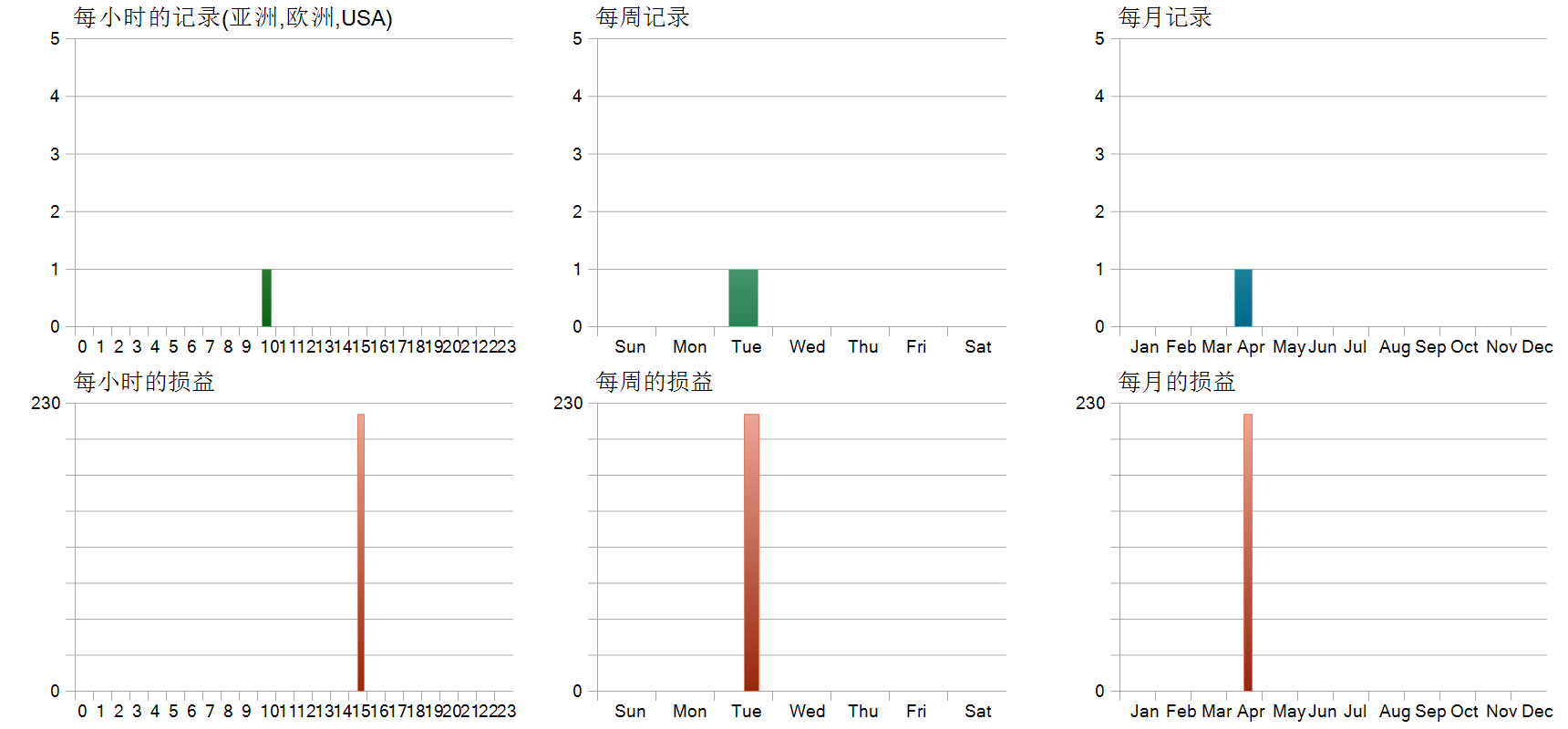Click the green bar at hour 10
Viewport: 1568px width, 729px height.
tap(266, 298)
